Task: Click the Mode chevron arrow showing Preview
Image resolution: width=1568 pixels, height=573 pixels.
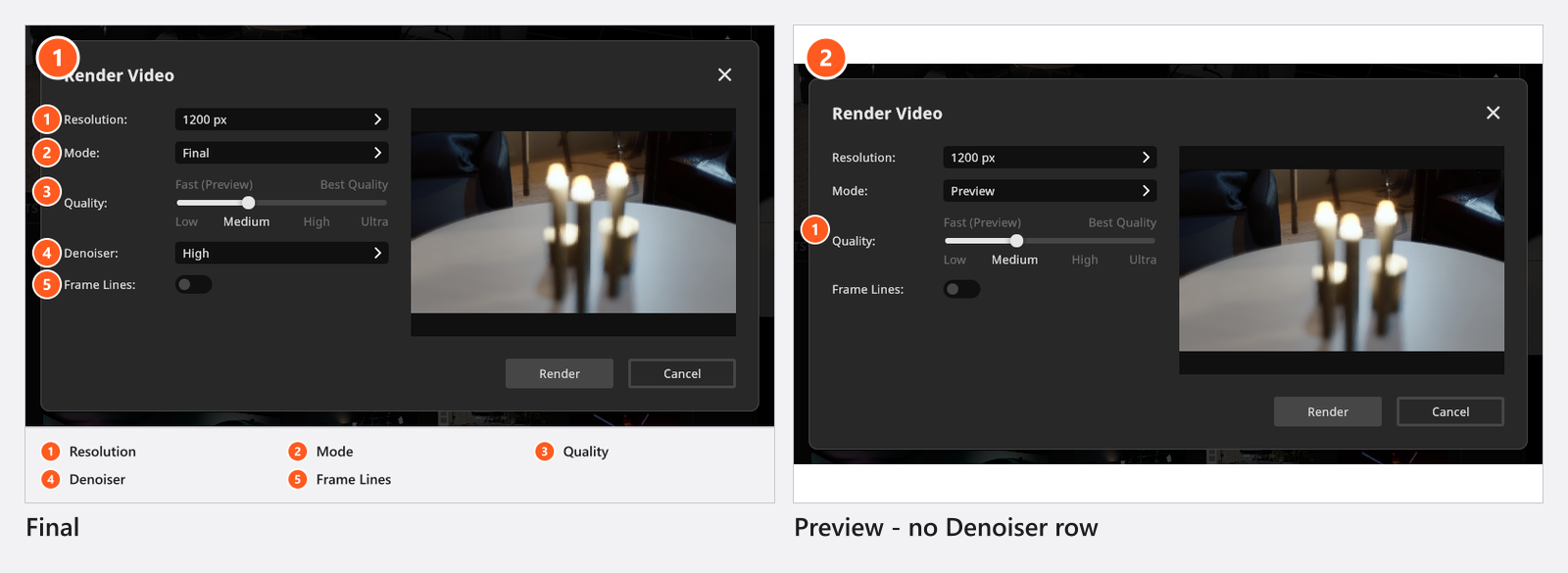Action: [x=1146, y=191]
